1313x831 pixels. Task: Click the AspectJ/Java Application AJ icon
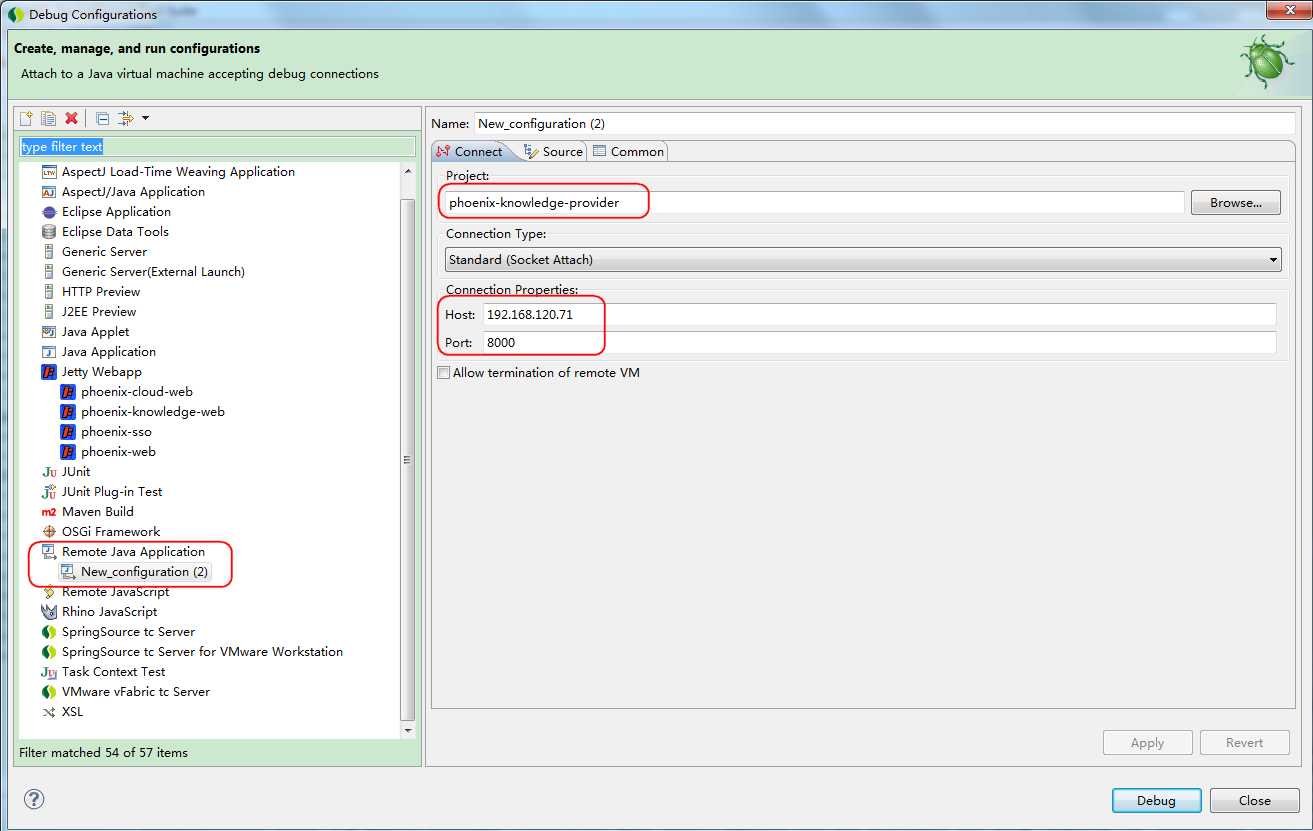pyautogui.click(x=49, y=192)
